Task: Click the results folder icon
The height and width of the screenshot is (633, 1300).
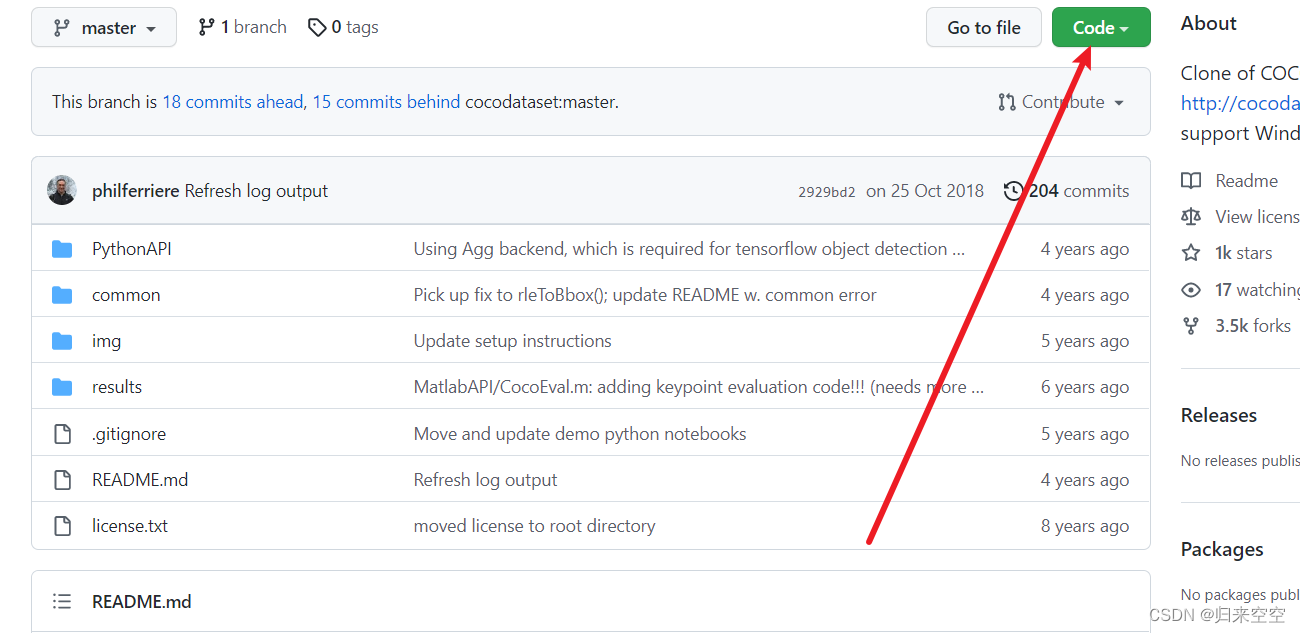Action: coord(62,387)
